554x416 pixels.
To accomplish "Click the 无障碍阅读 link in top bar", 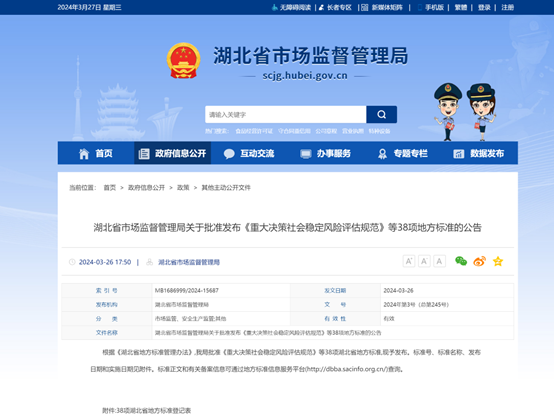I will pyautogui.click(x=295, y=7).
